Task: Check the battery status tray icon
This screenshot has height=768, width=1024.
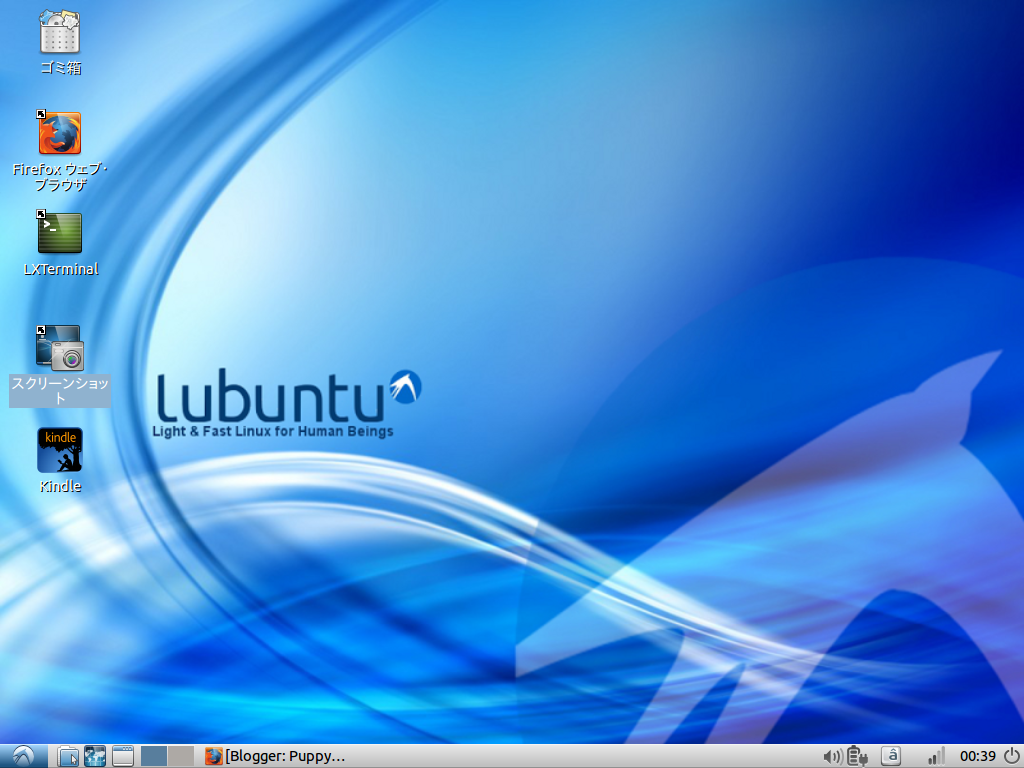Action: [857, 756]
